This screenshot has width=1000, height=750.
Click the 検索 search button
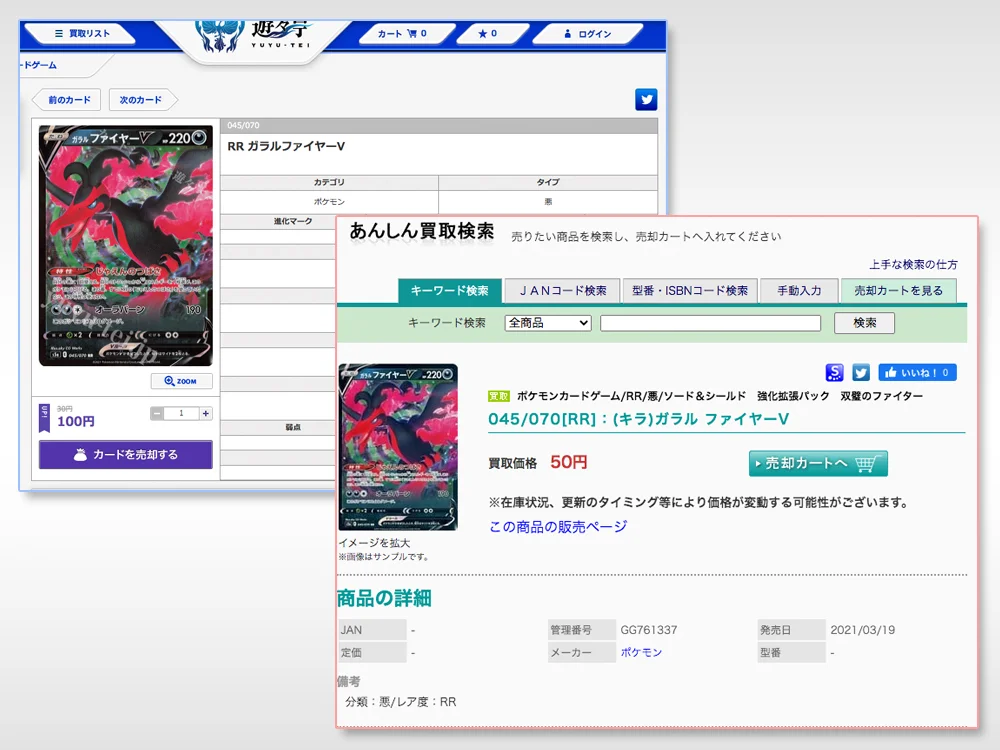[x=864, y=323]
